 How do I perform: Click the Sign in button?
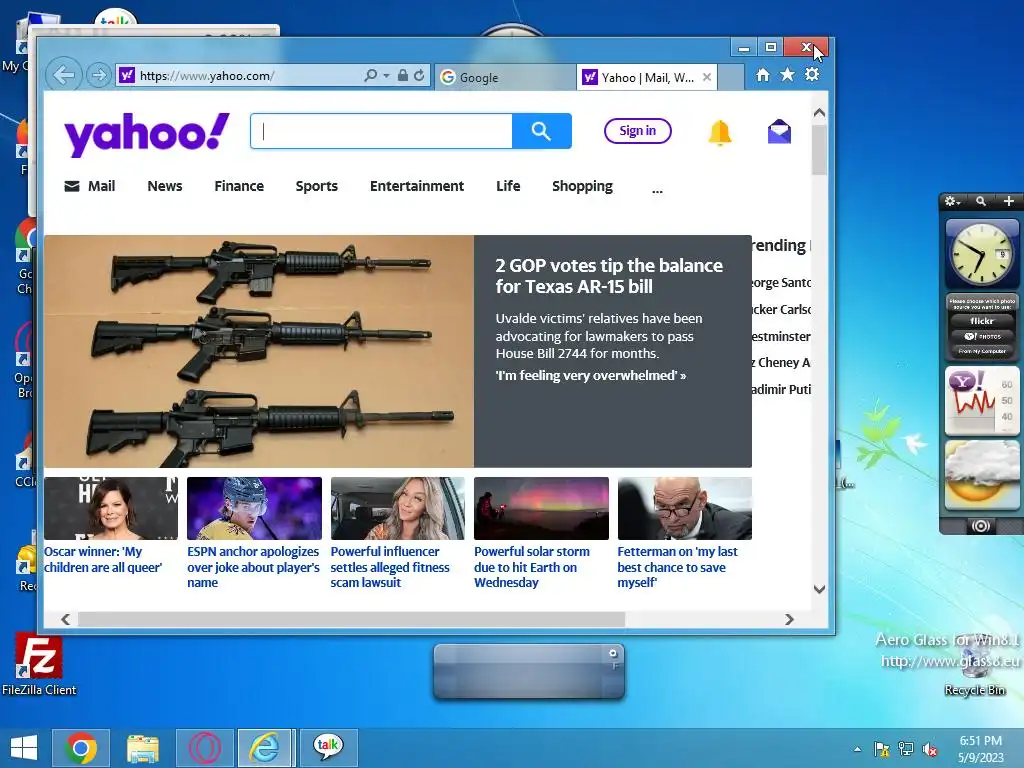point(637,131)
